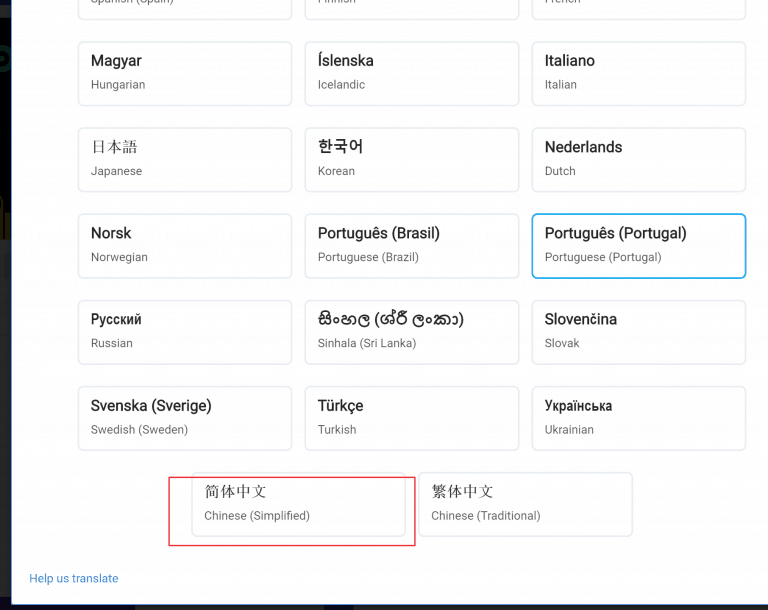Screen dimensions: 768x610
Task: Select Magyar (Hungarian) language
Action: 185,73
